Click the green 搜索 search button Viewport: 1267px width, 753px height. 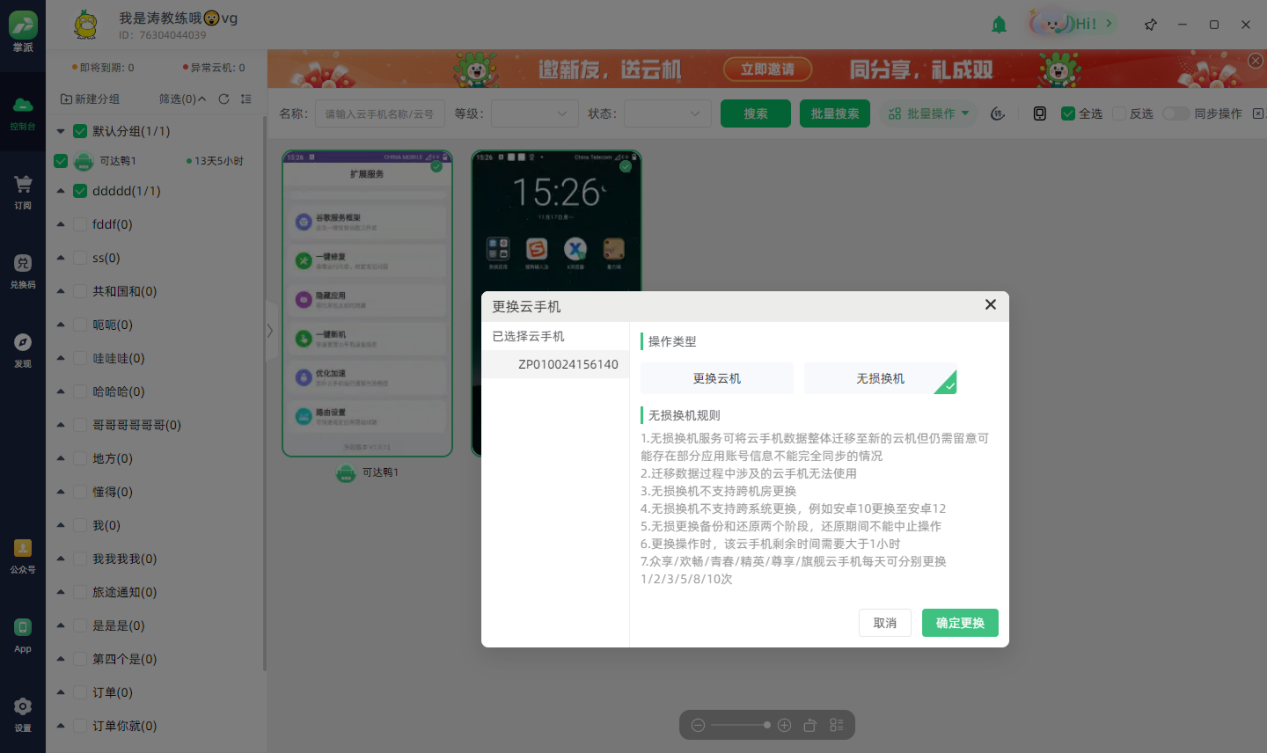click(756, 114)
